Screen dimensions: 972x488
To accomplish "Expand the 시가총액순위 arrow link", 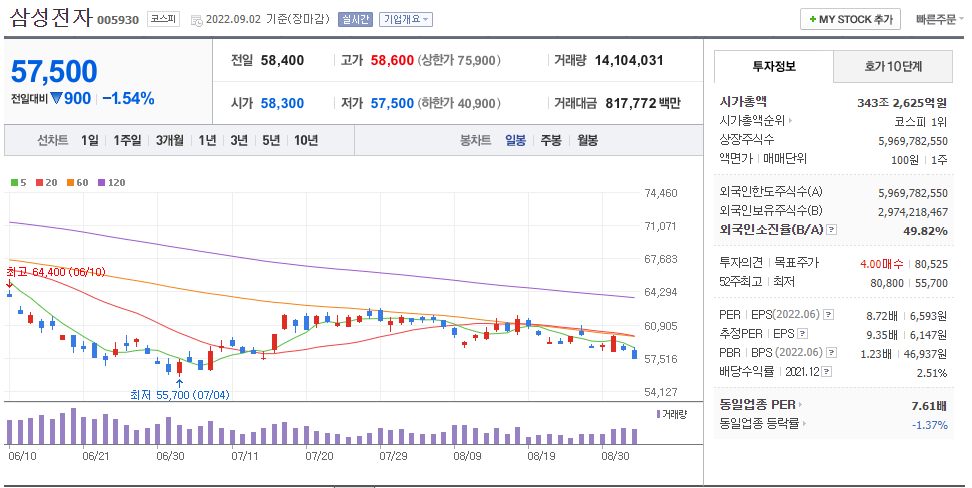I will [790, 120].
